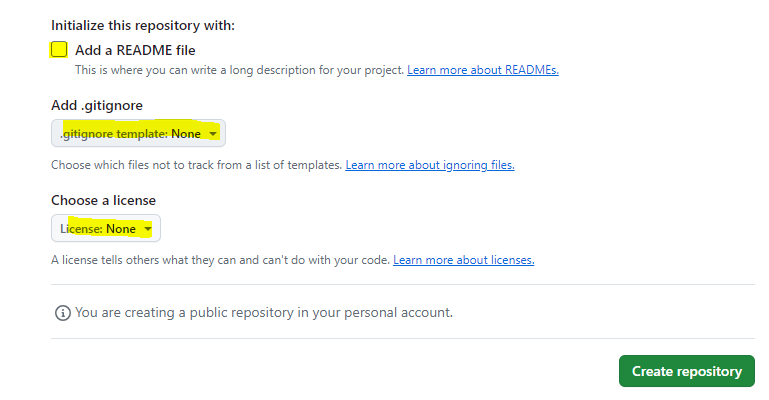The image size is (769, 400).
Task: Click the 'Choose a license' heading text
Action: point(103,200)
